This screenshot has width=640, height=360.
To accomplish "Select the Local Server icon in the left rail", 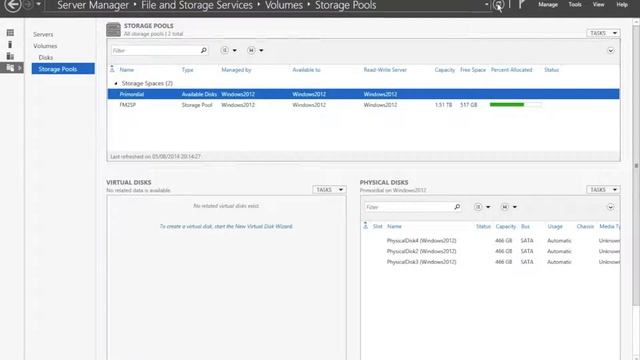I will pos(10,44).
